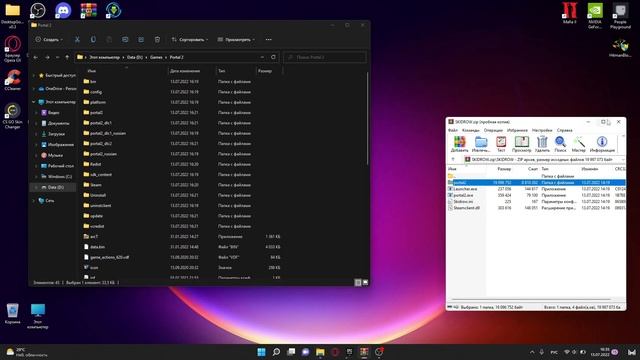Click the Share icon in Explorer toolbar
The width and height of the screenshot is (640, 360).
(x=141, y=40)
